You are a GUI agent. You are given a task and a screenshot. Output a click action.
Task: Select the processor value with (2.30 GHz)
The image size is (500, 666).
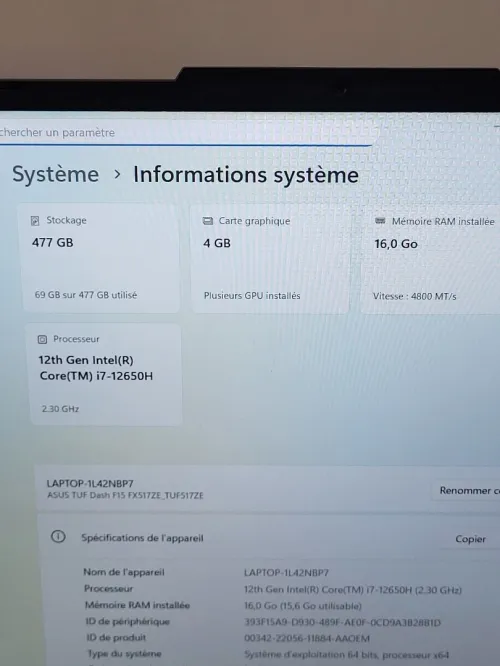click(353, 590)
